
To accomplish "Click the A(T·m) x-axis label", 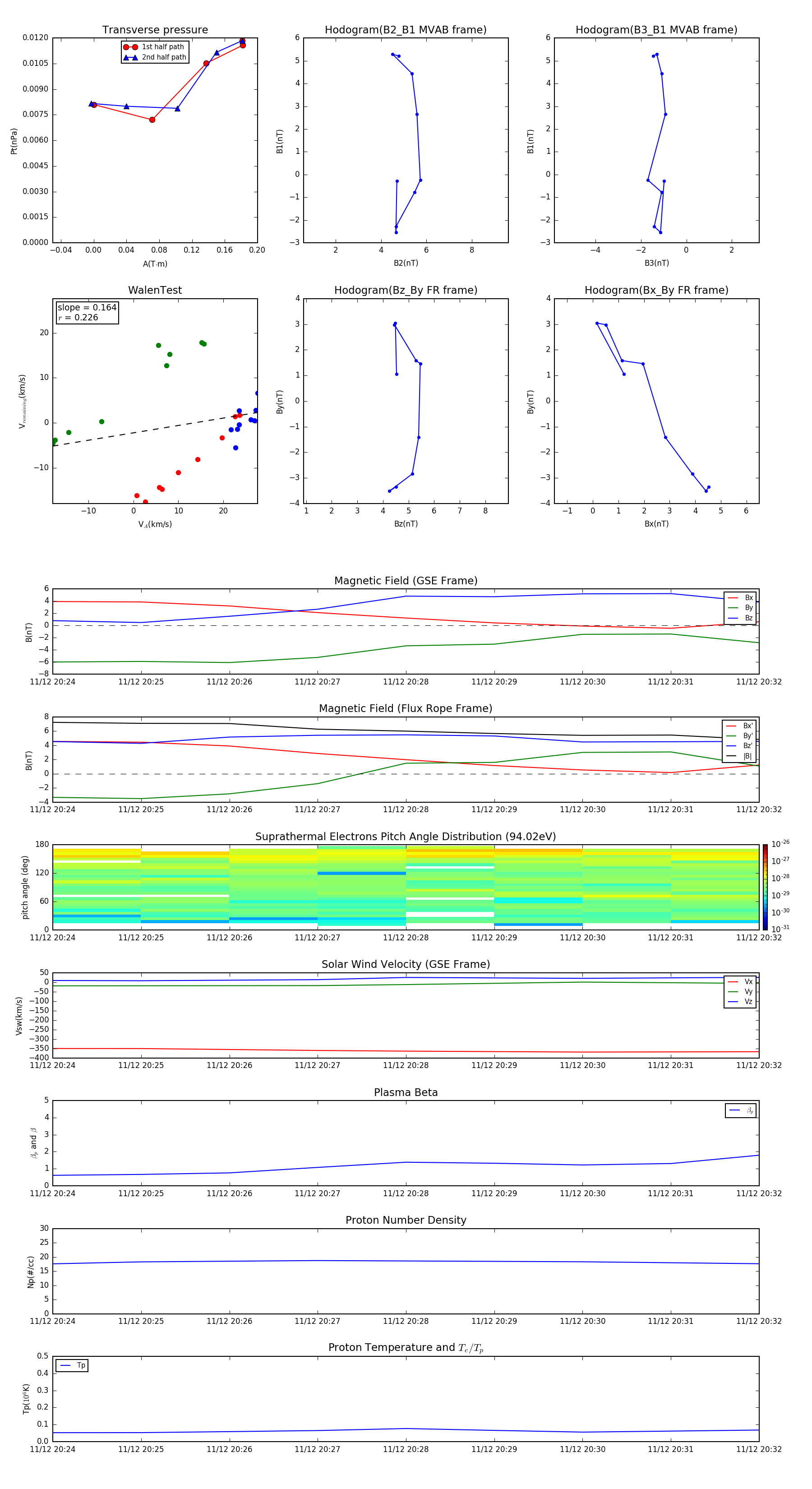I will [155, 264].
